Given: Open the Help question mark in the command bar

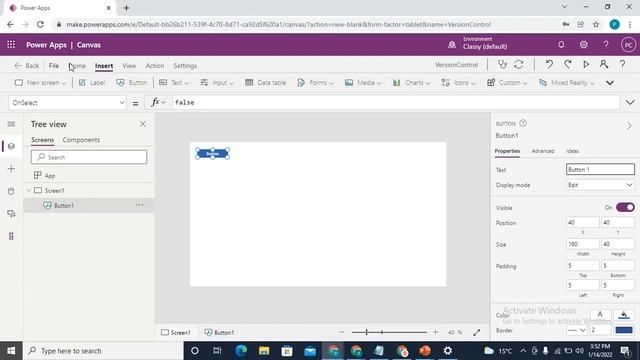Looking at the screenshot, I should click(622, 64).
